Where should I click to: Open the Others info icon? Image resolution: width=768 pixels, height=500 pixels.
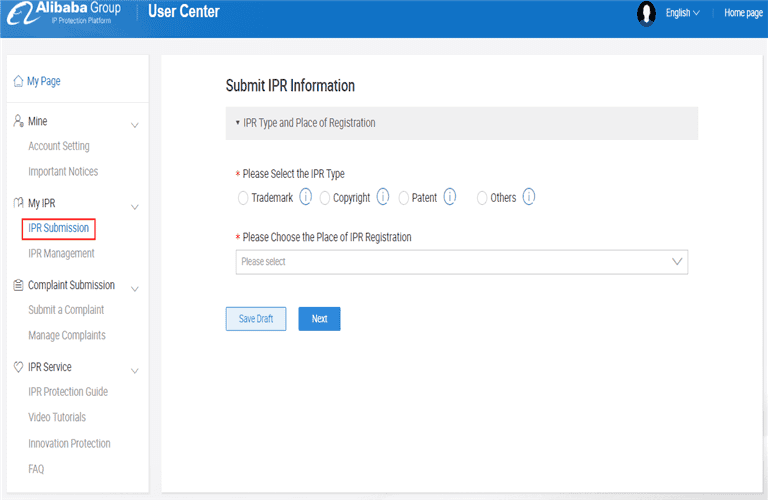[528, 197]
